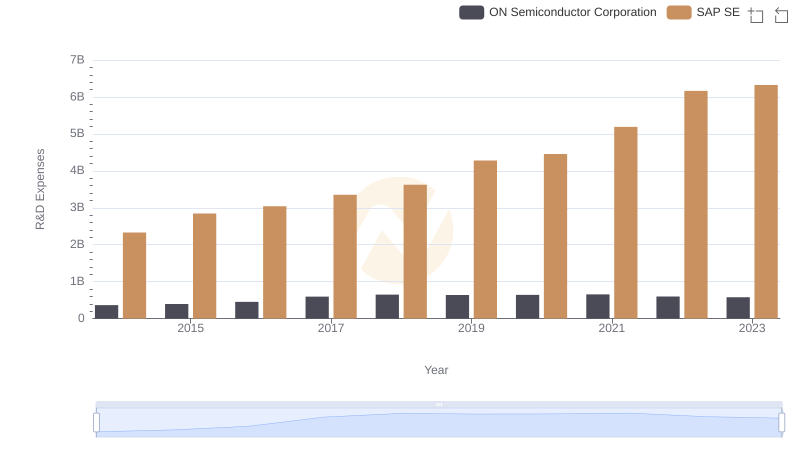Click the 6B y-axis label

coord(77,97)
